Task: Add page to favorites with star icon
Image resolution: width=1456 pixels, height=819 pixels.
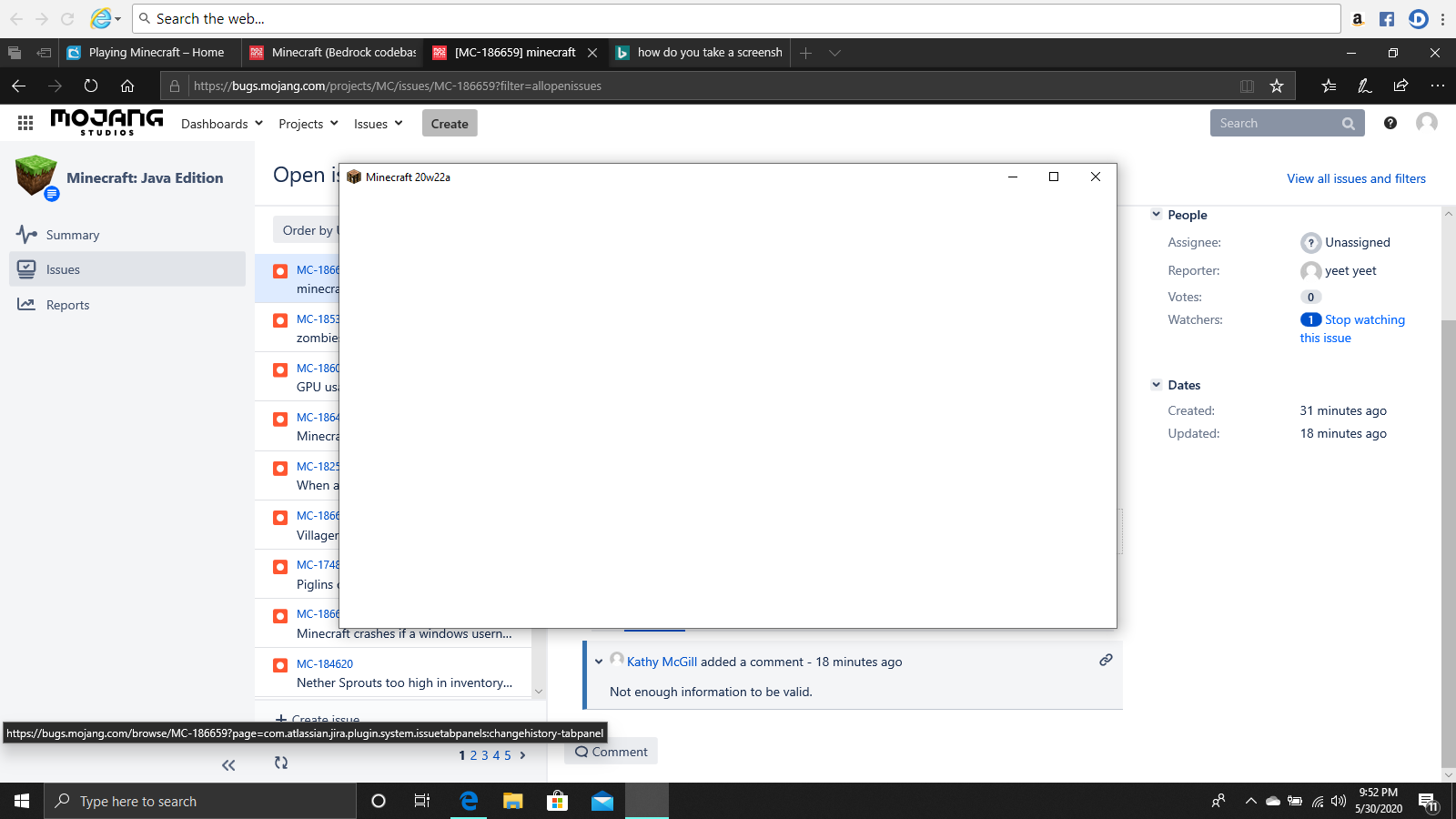Action: (1277, 86)
